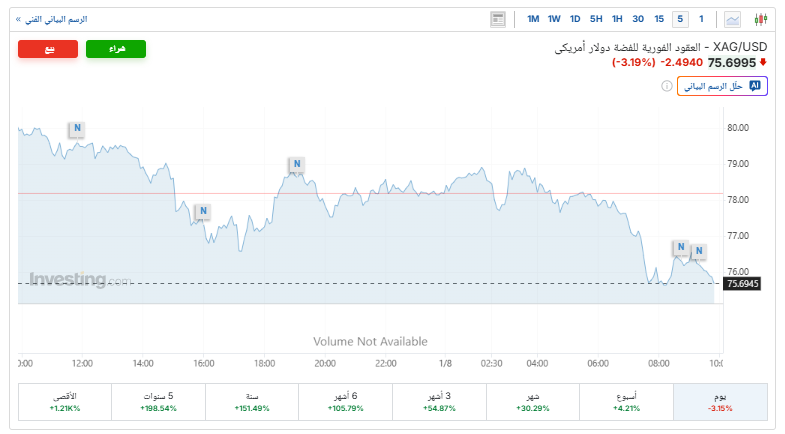
Task: Click the info icon beside AI analysis
Action: pos(667,87)
